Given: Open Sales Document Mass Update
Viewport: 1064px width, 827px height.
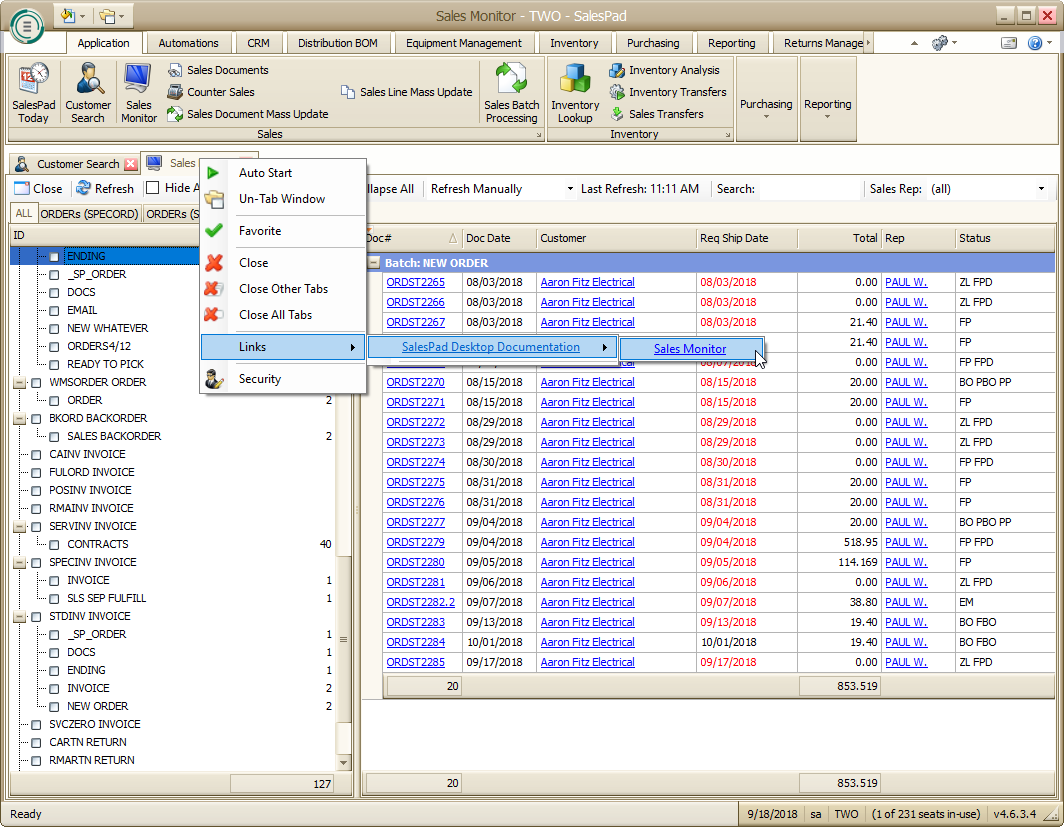Looking at the screenshot, I should coord(257,114).
